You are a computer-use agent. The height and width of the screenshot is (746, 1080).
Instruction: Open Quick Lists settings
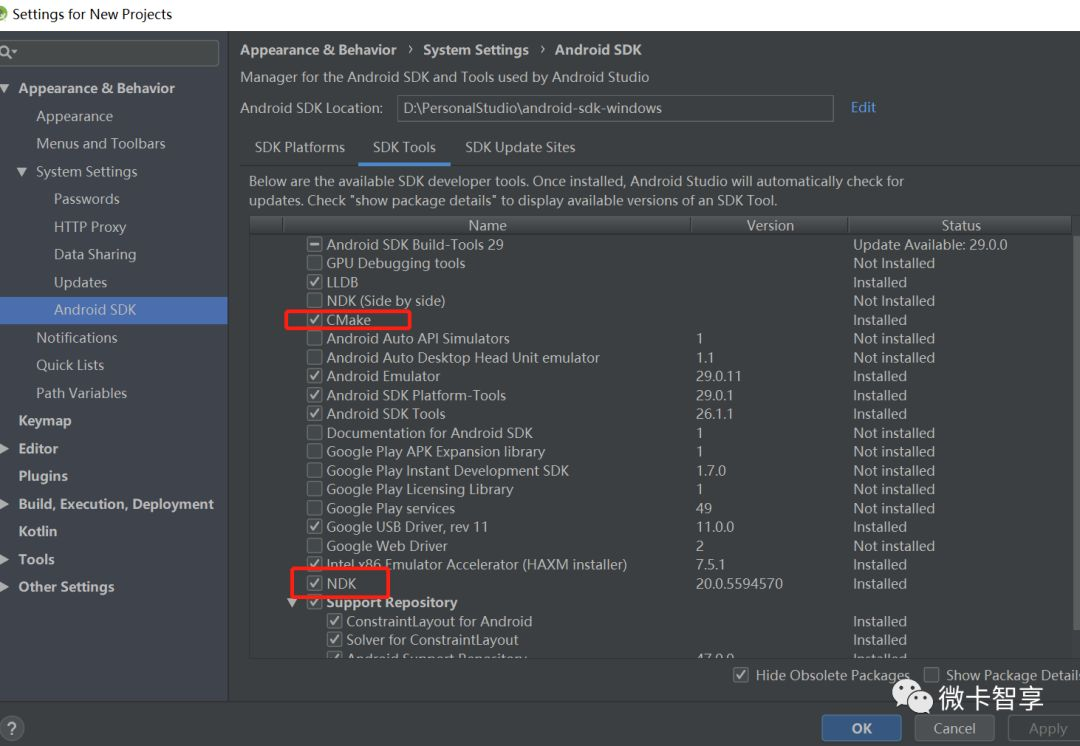(x=70, y=365)
